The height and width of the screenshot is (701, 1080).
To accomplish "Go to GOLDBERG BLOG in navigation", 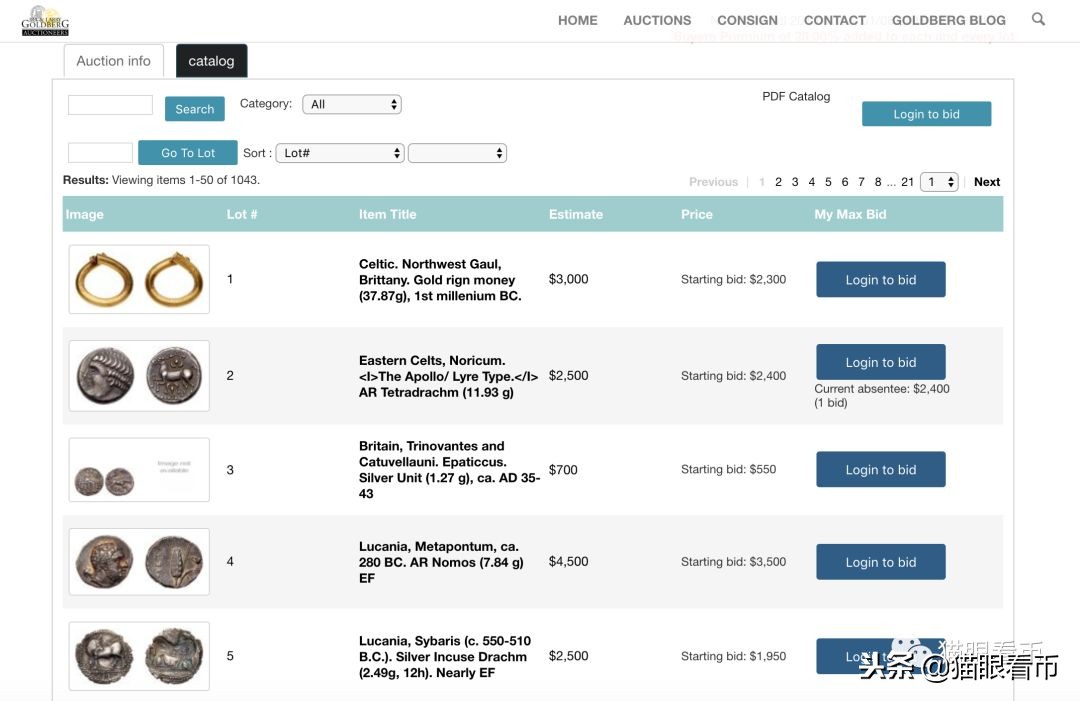I will pyautogui.click(x=948, y=20).
